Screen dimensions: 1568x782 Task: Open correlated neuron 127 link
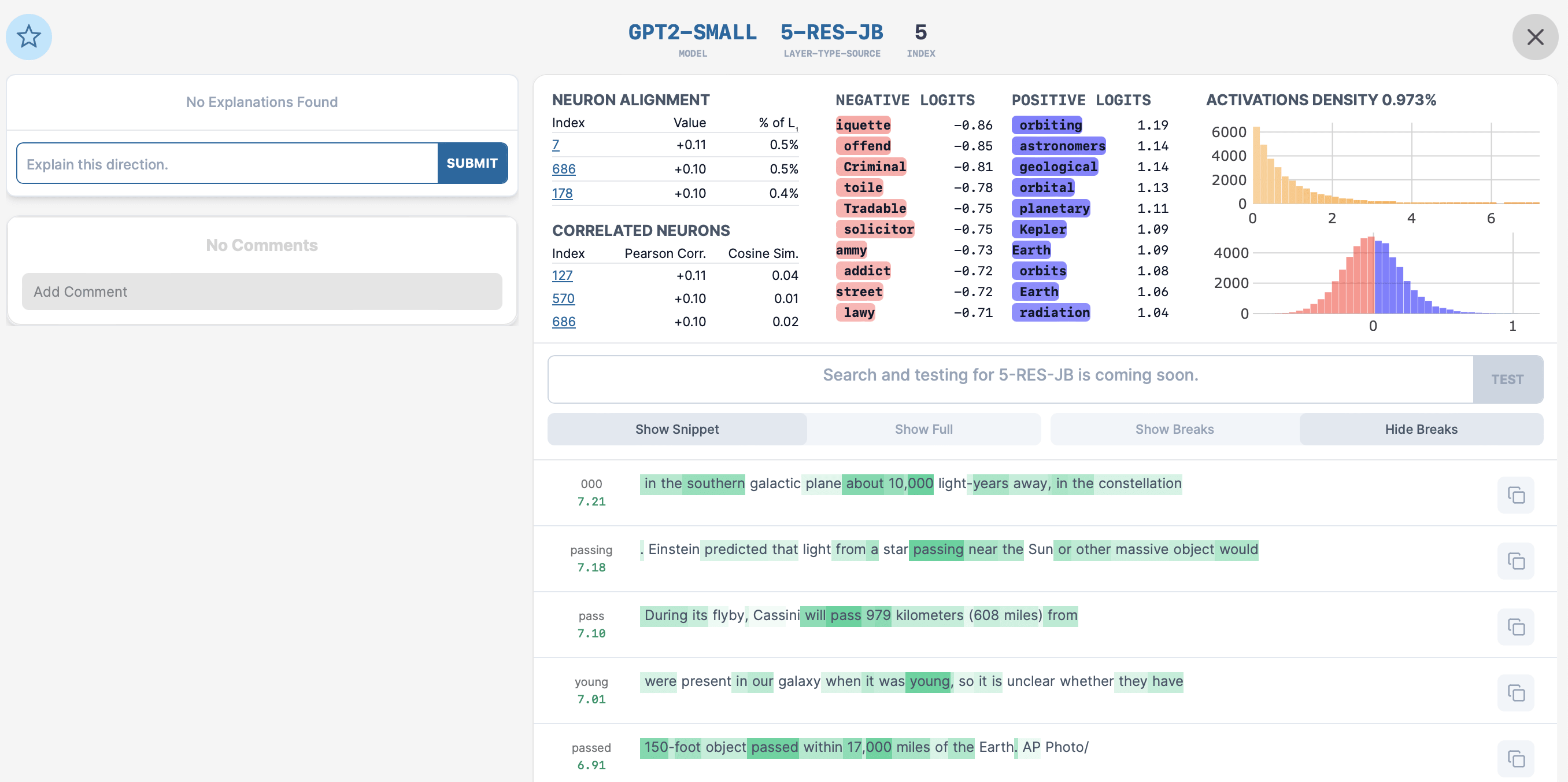pyautogui.click(x=562, y=275)
